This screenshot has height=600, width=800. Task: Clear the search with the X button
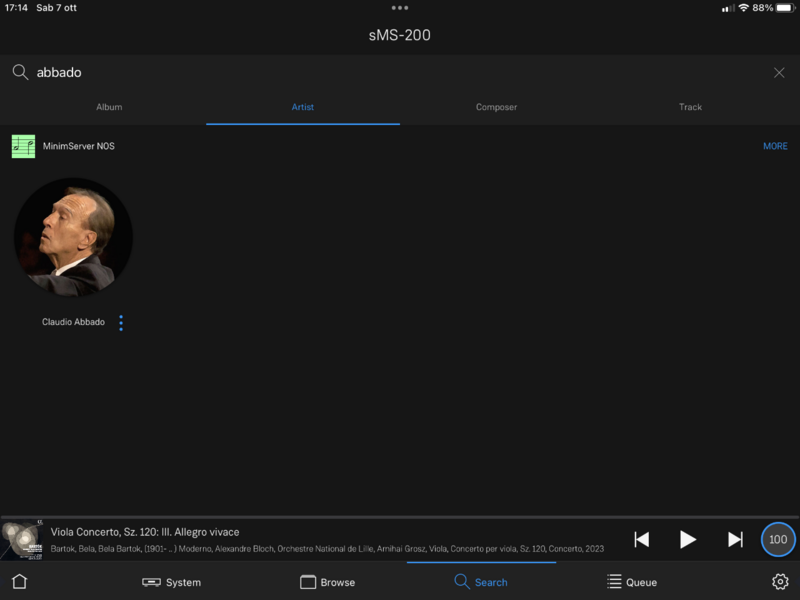778,72
